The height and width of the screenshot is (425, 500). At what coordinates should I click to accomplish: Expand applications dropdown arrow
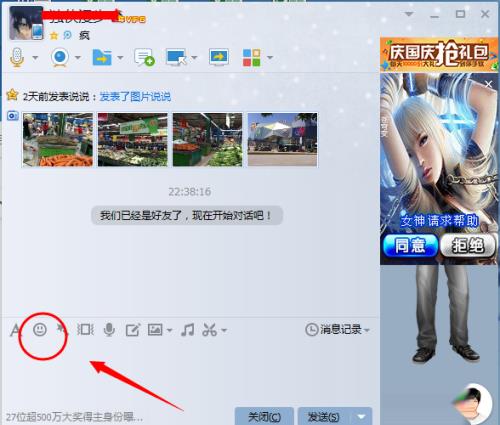pos(270,57)
